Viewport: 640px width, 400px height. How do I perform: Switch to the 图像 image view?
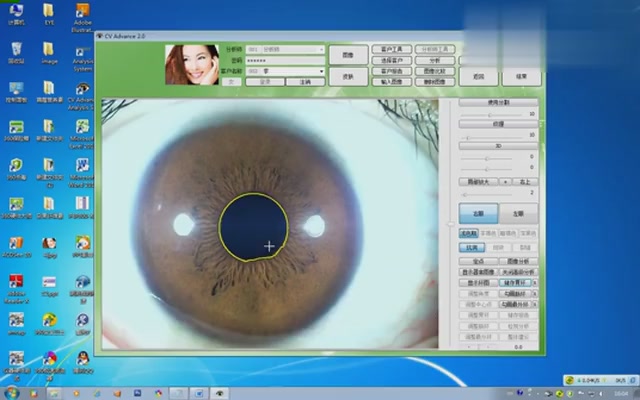[347, 54]
